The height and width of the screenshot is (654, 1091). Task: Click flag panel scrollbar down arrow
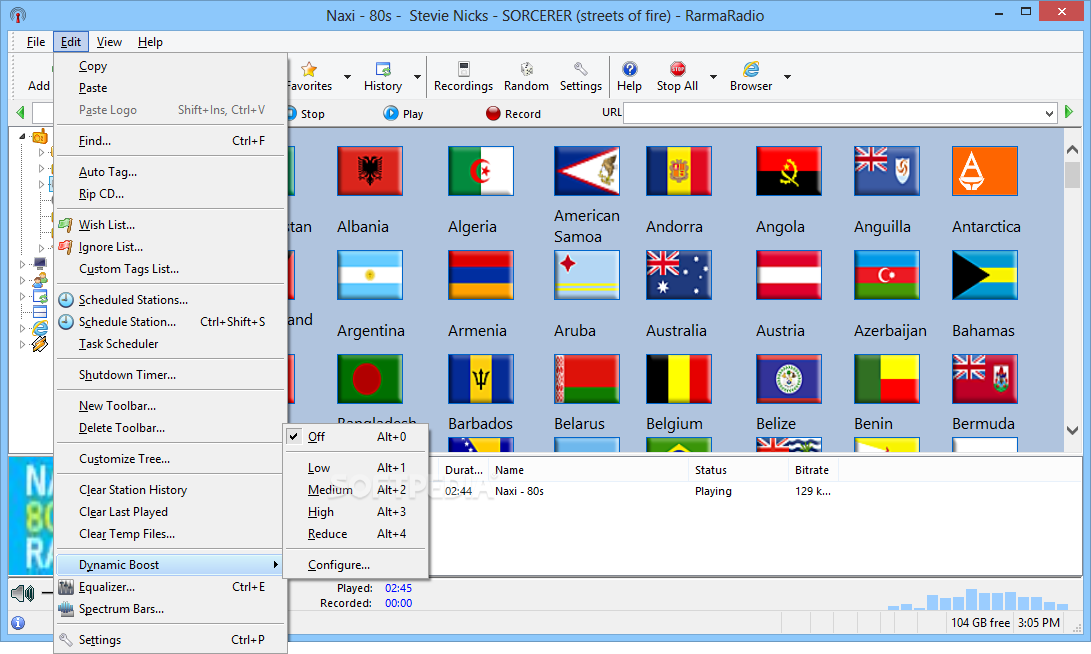[x=1072, y=431]
